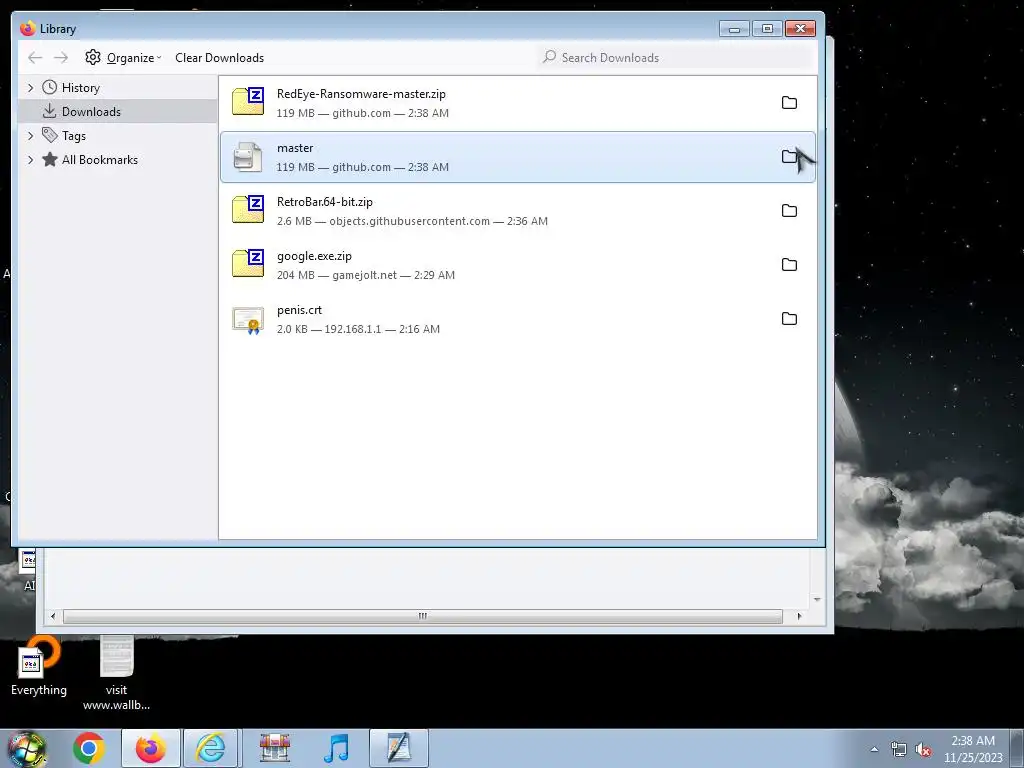Click the All Bookmarks star icon
1024x768 pixels.
[50, 159]
